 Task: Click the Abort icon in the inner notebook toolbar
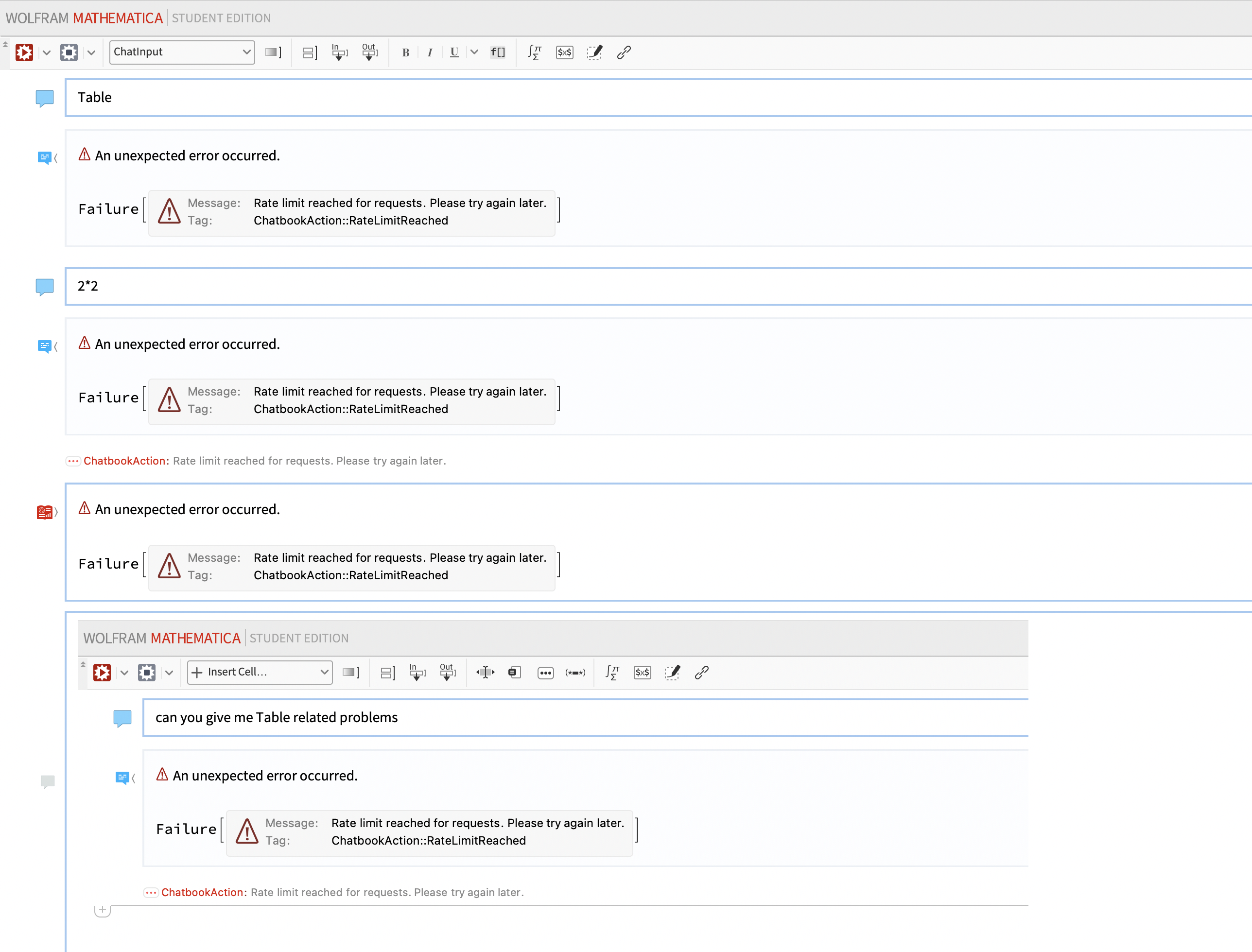(x=147, y=673)
